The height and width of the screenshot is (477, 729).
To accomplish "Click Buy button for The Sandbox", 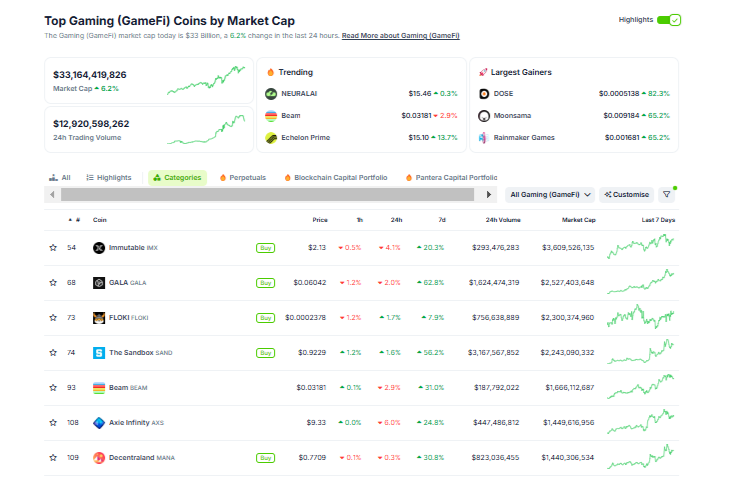I will pos(265,353).
